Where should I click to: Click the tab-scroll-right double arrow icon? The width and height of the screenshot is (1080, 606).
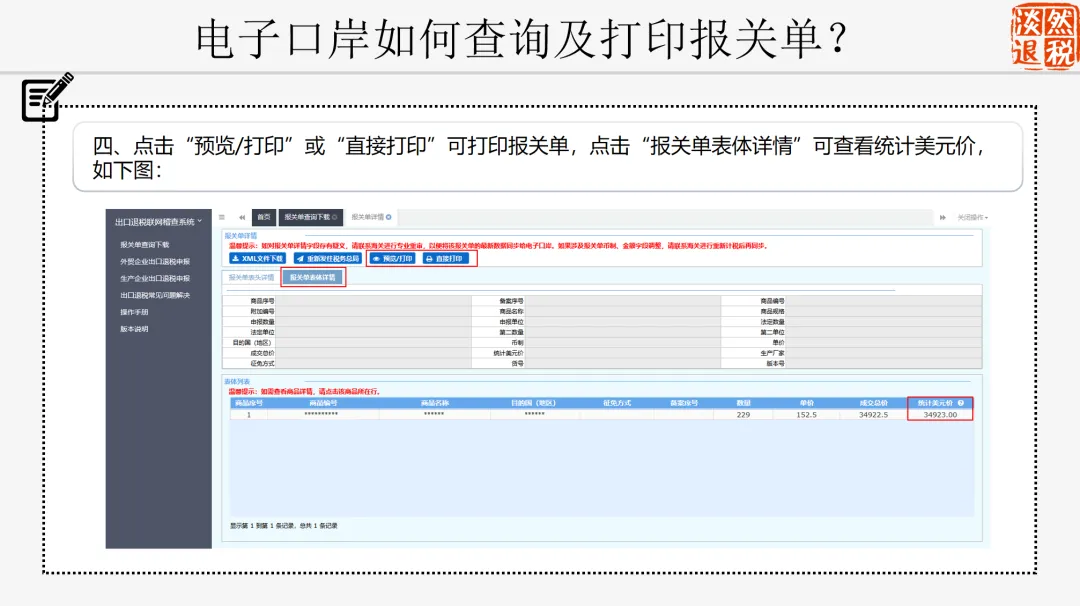(942, 218)
